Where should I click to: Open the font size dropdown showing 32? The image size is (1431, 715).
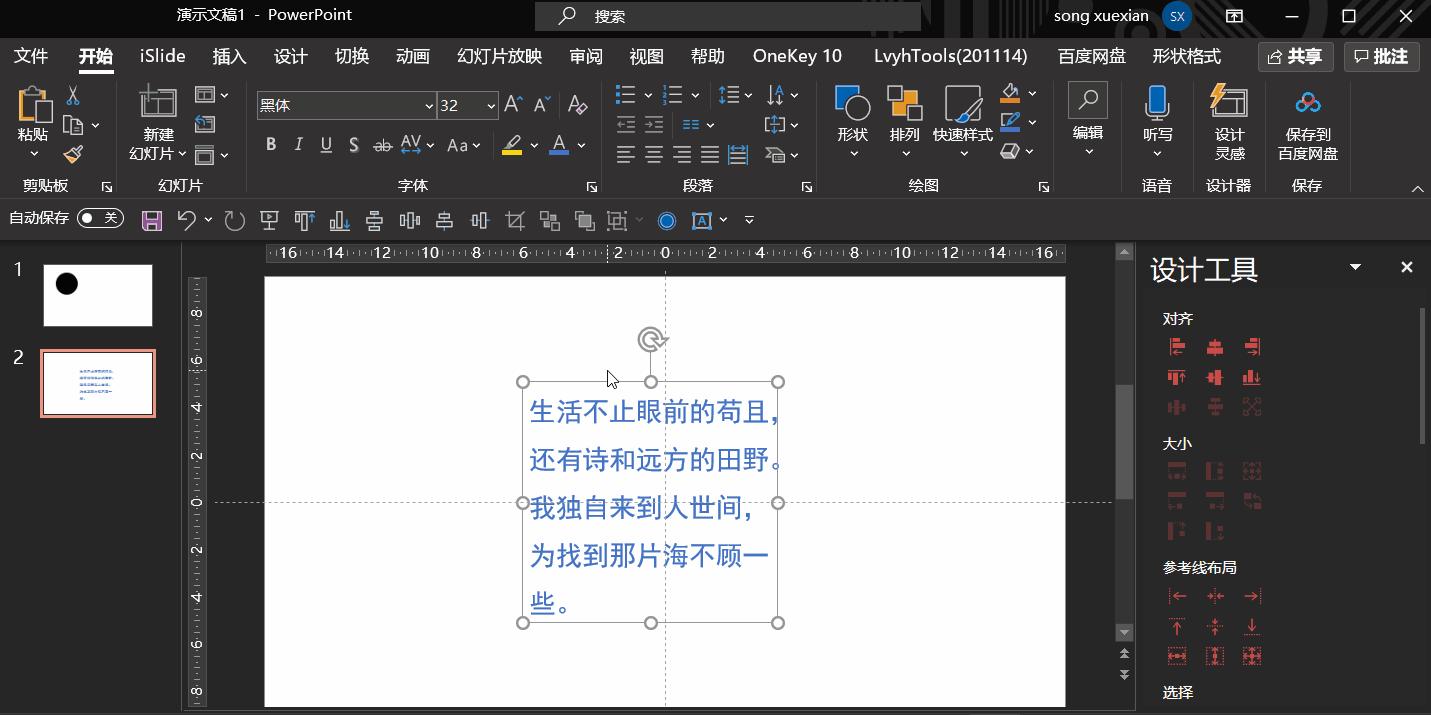[490, 105]
